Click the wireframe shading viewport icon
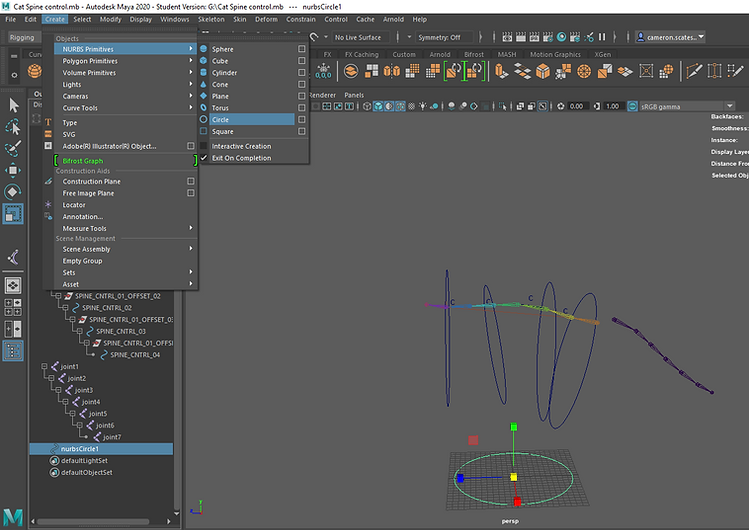749x530 pixels. (x=367, y=106)
